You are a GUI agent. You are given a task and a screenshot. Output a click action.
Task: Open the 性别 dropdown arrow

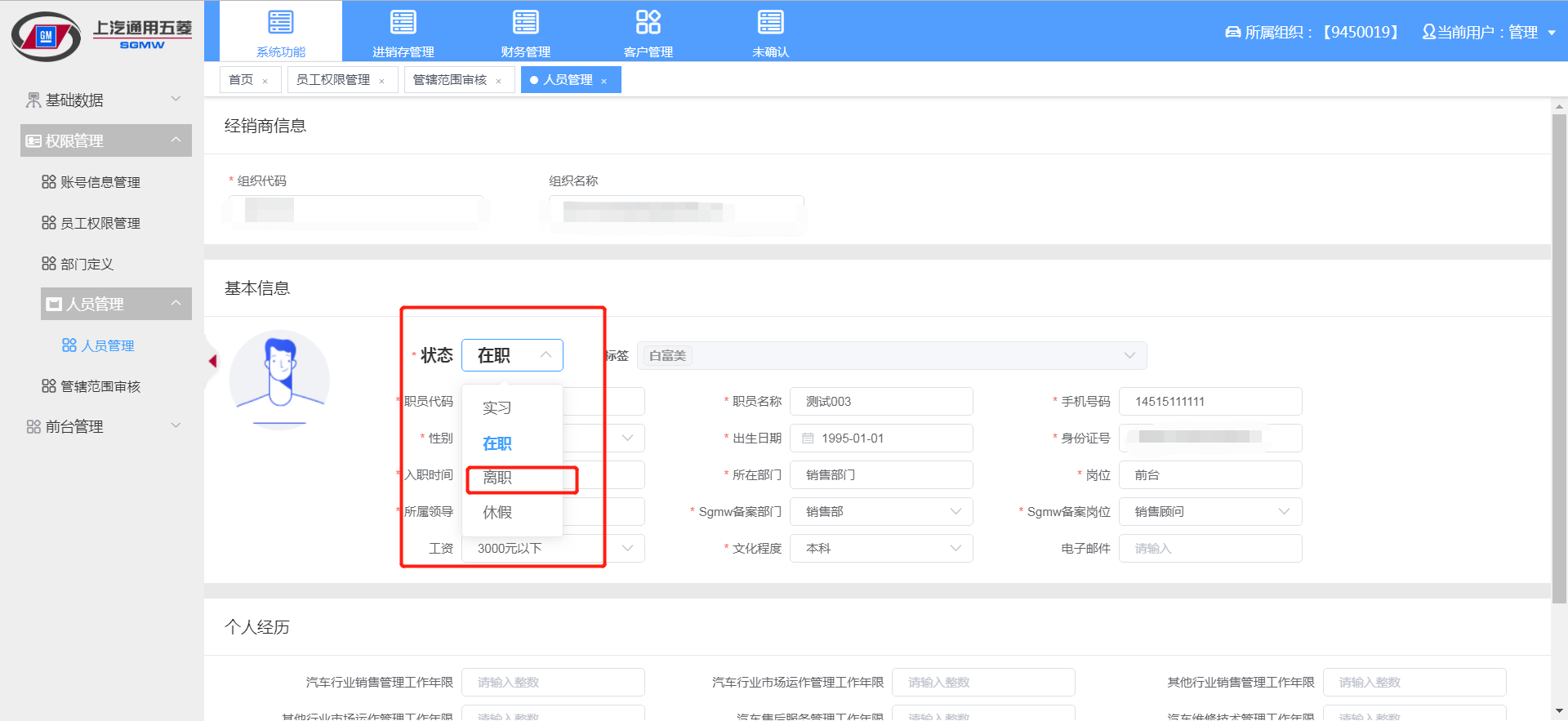coord(627,438)
